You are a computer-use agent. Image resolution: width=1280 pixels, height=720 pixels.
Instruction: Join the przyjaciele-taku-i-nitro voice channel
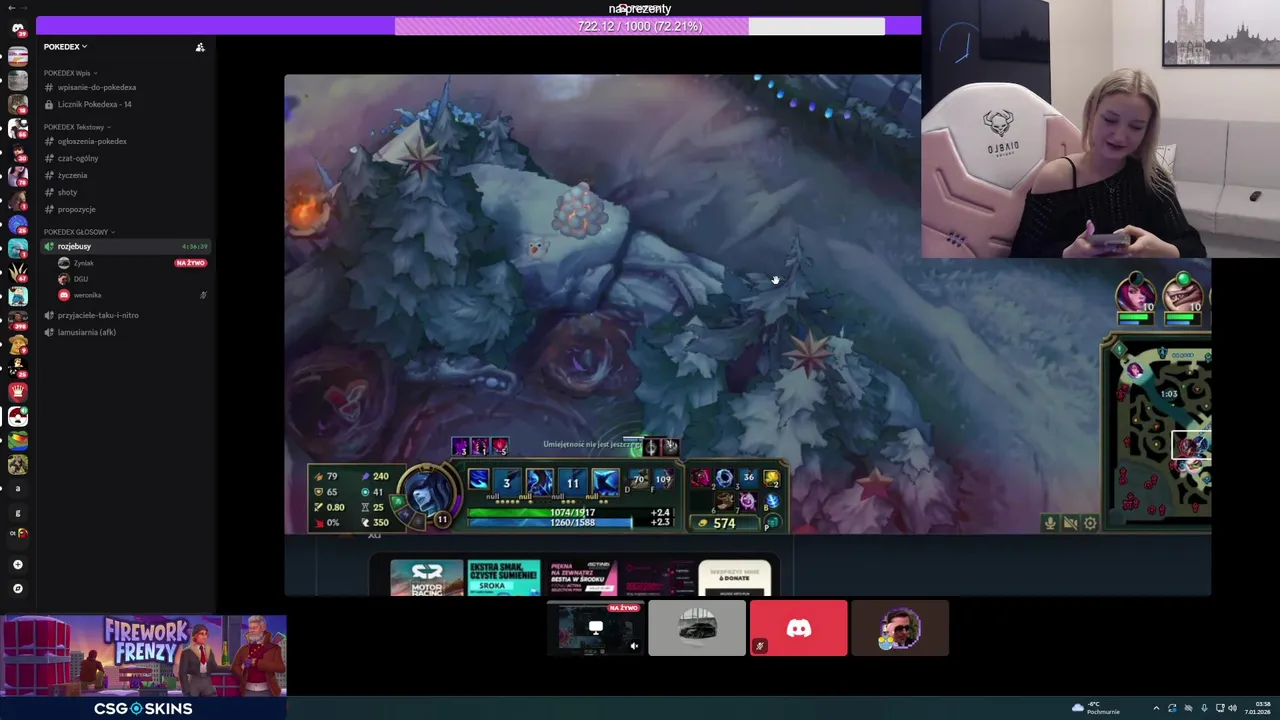pos(125,315)
